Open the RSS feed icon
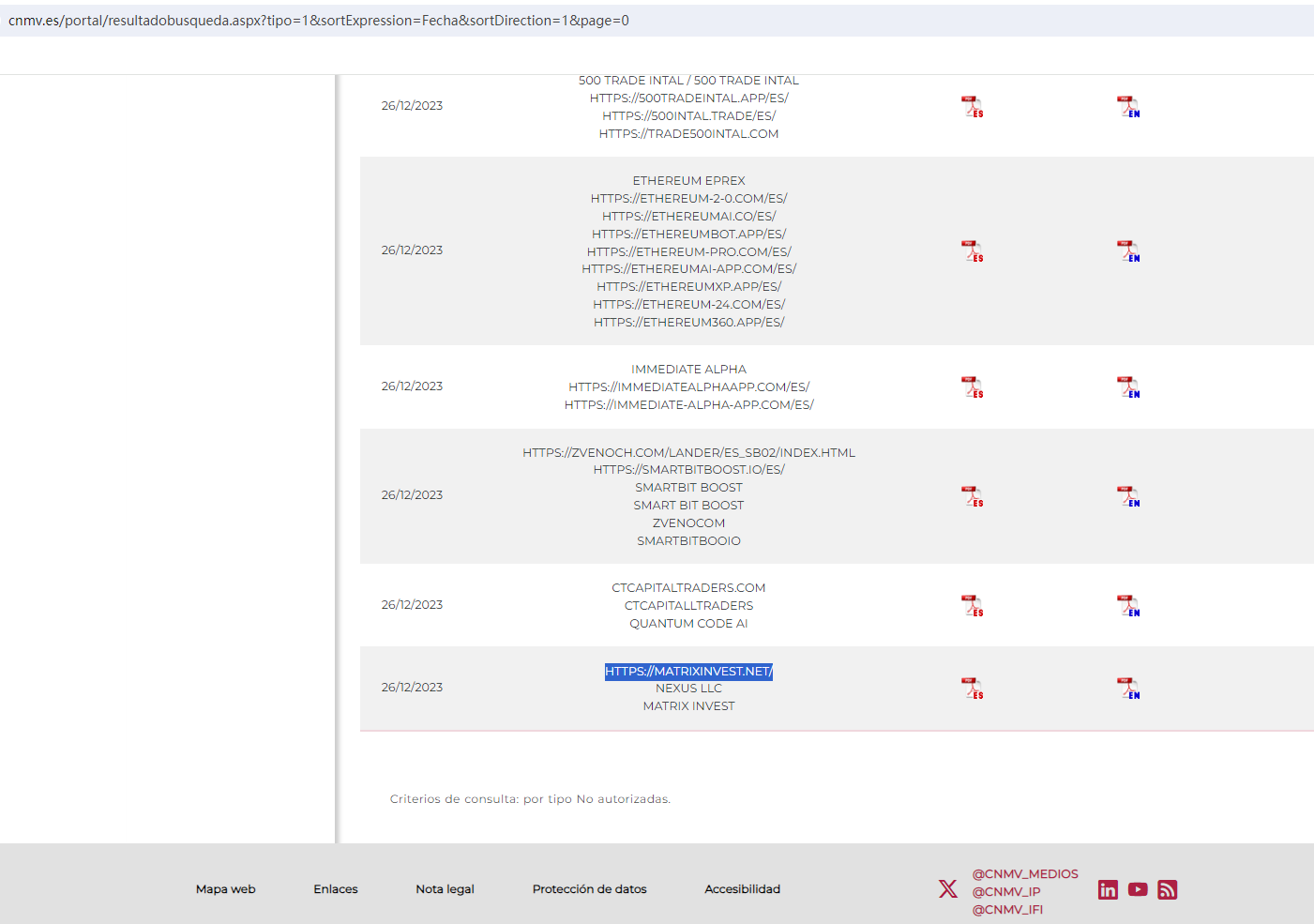 coord(1168,889)
